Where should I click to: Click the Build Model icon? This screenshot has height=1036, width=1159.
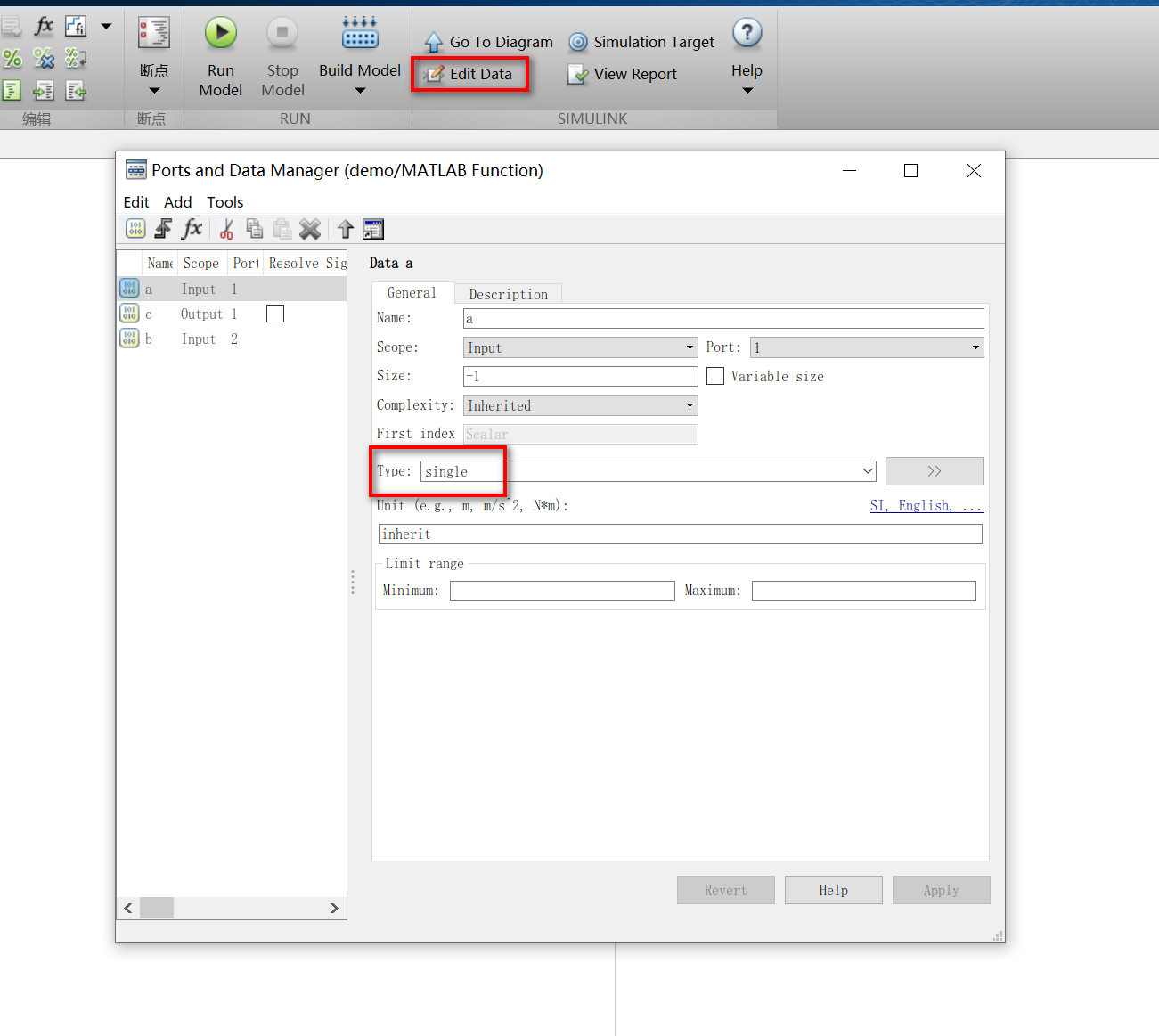point(360,33)
